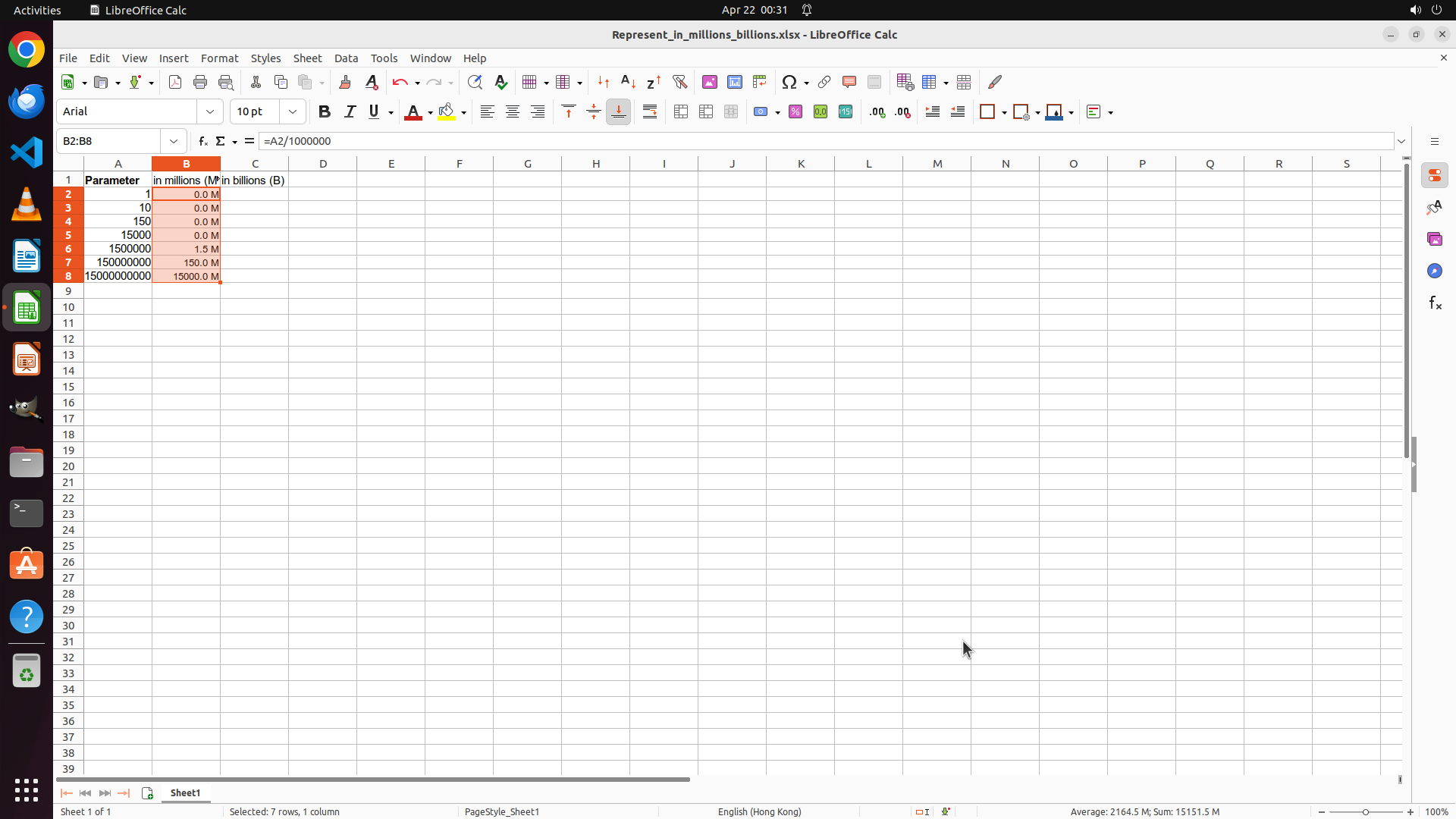1456x819 pixels.
Task: Click the Insert Chart icon
Action: [735, 83]
